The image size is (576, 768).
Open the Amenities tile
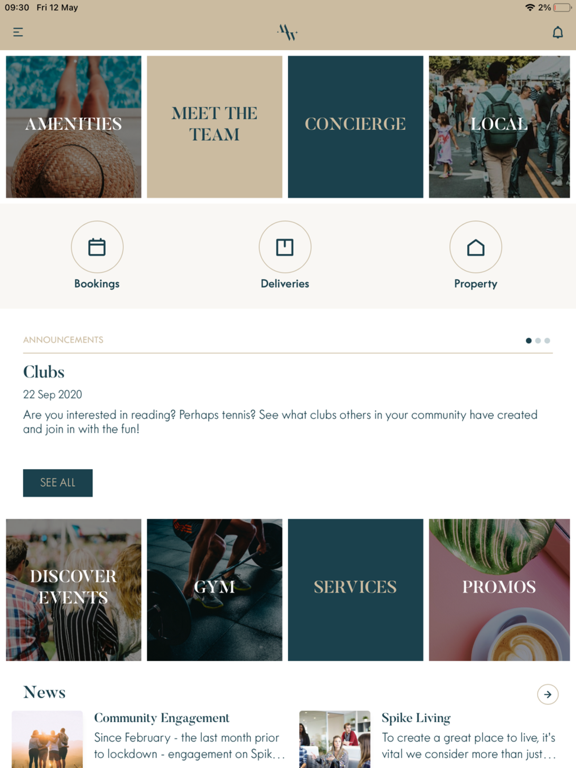coord(73,127)
